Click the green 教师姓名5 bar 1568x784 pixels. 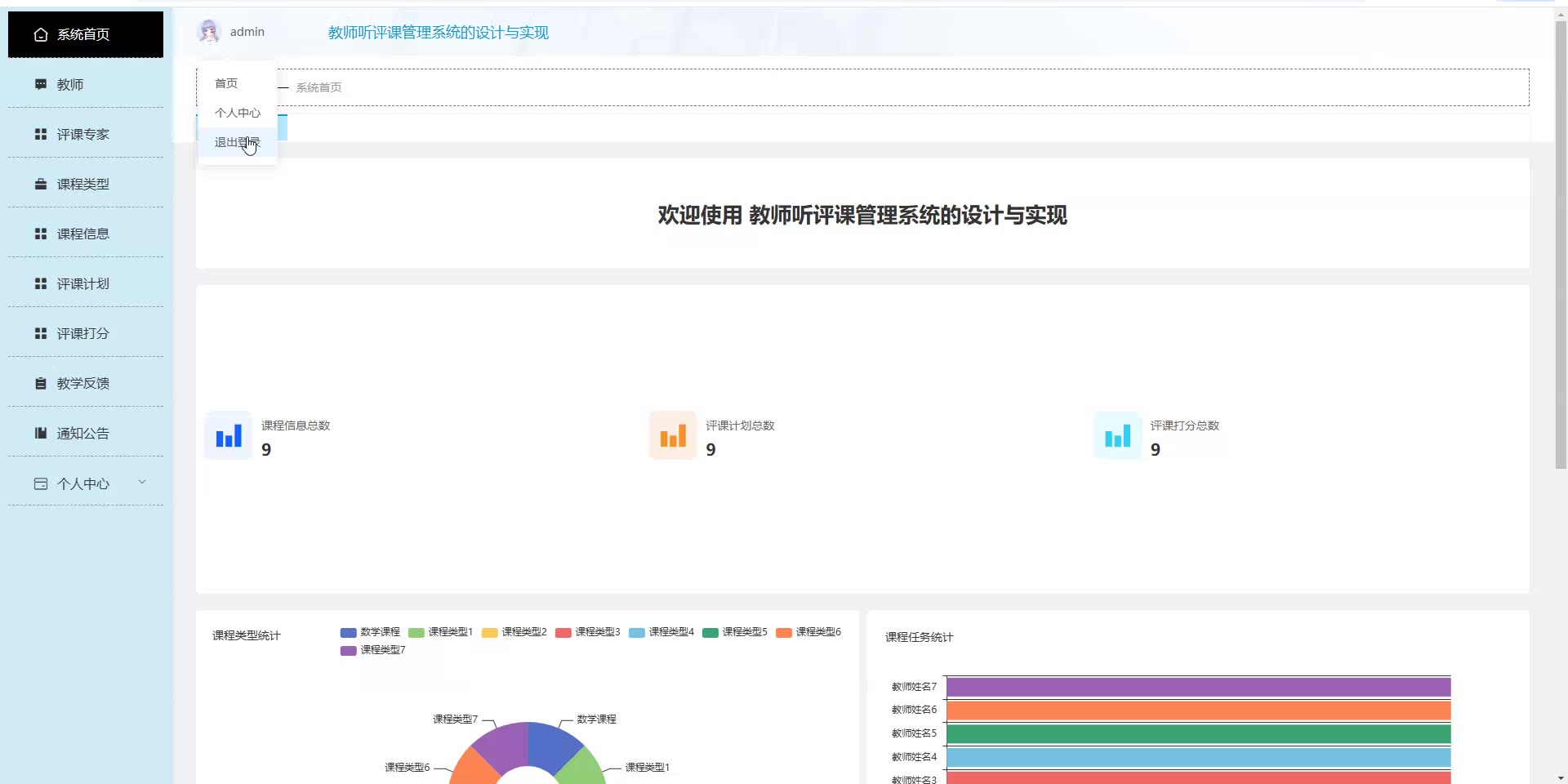coord(1198,733)
